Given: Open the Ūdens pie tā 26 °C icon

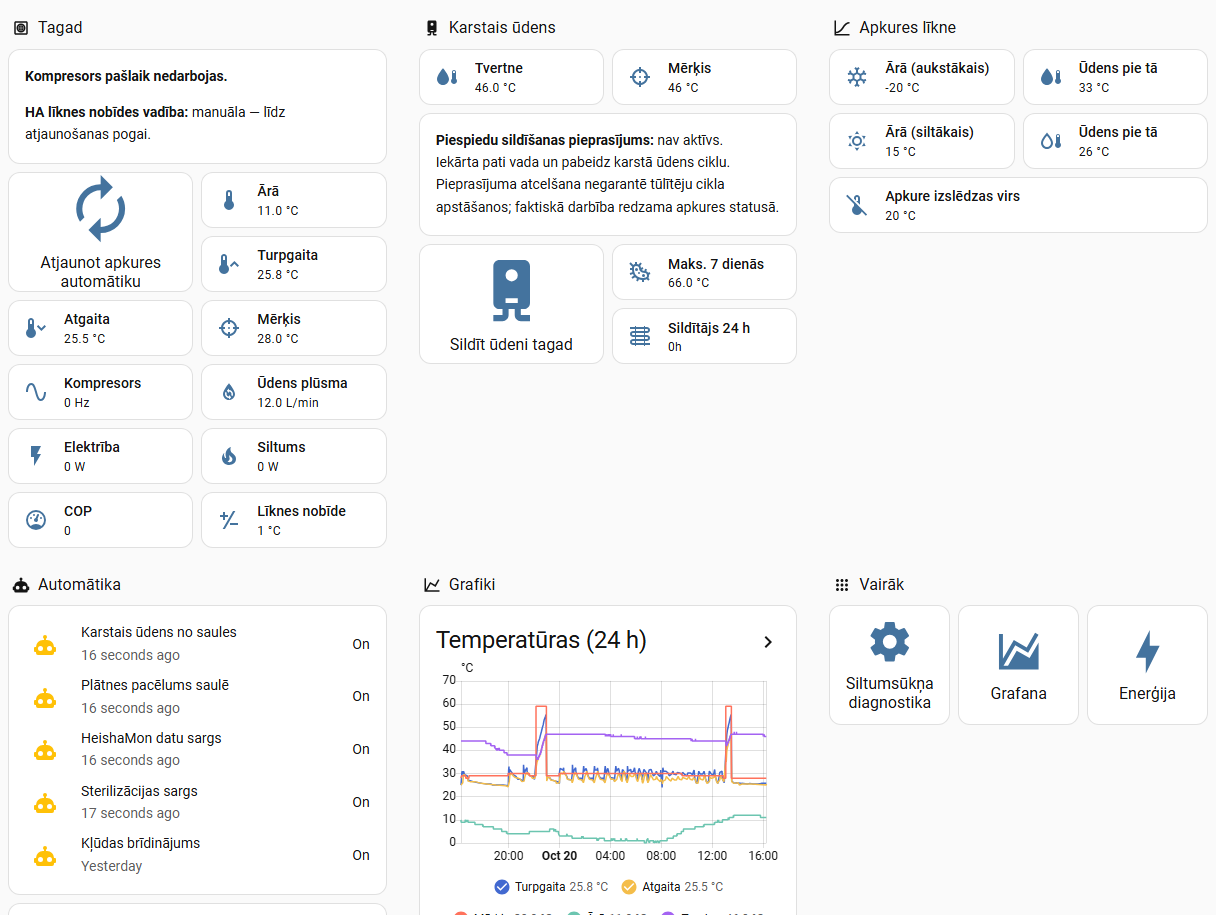Looking at the screenshot, I should pyautogui.click(x=1050, y=141).
